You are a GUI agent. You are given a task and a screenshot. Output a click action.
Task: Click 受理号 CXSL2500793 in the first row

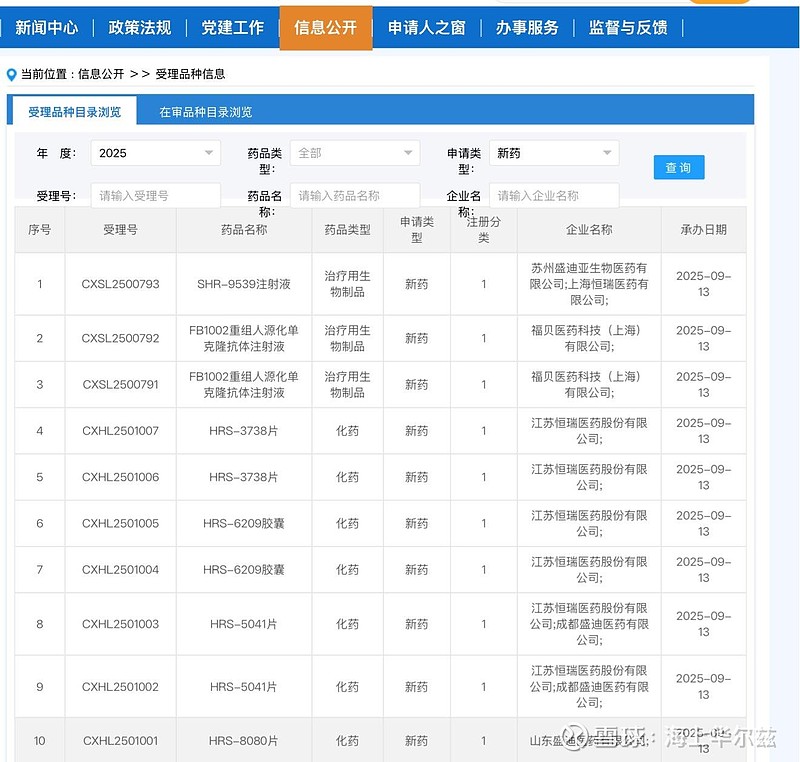click(x=120, y=284)
